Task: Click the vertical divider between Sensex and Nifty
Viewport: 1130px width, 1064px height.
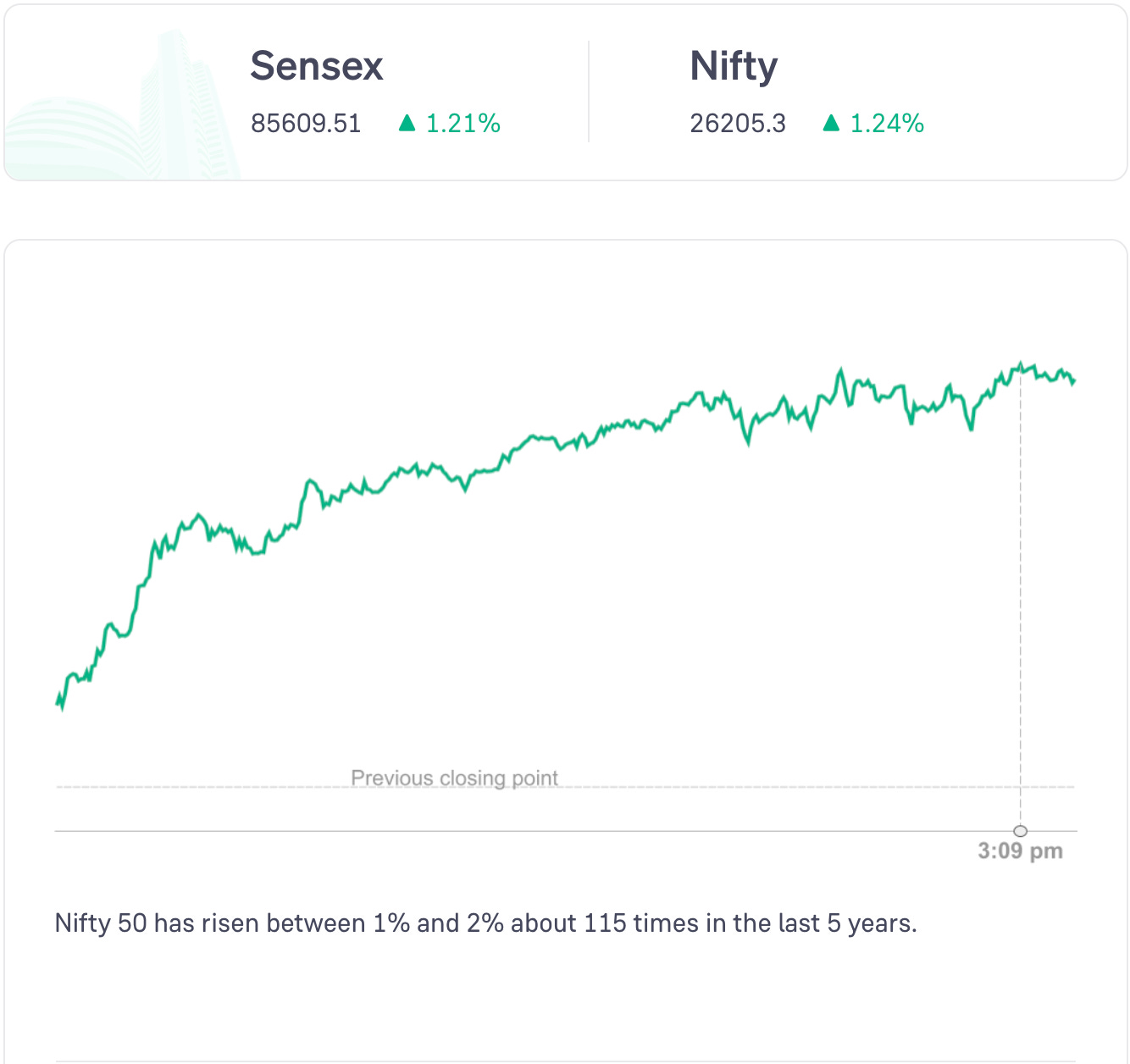Action: 589,91
